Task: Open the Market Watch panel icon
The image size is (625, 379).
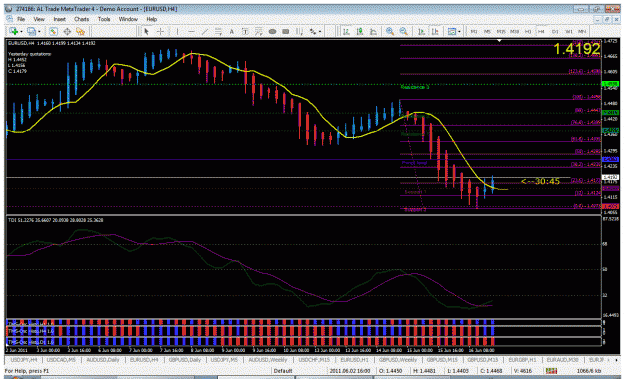Action: point(53,31)
